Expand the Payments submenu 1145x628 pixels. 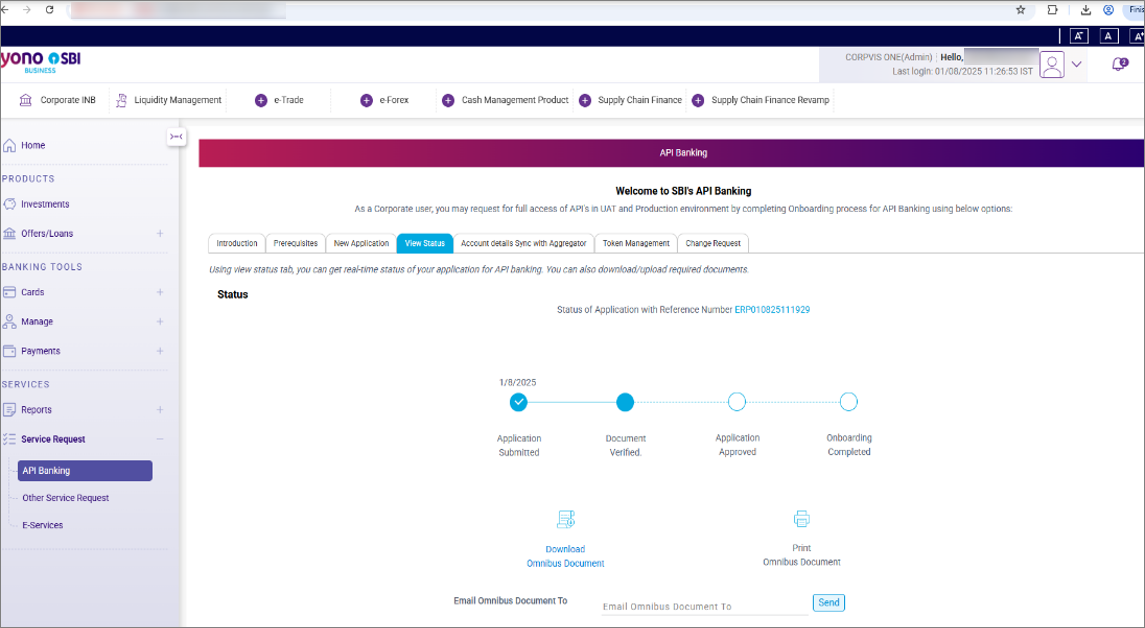tap(160, 351)
